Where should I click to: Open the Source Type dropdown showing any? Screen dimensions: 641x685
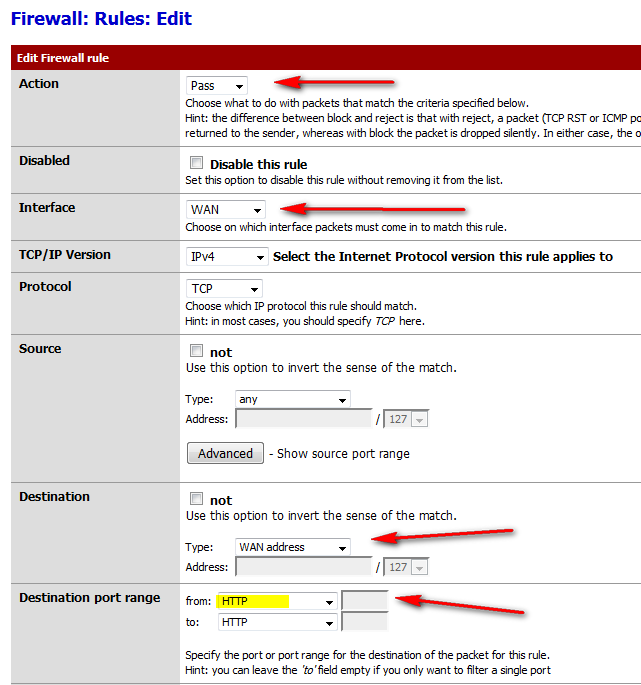[292, 399]
